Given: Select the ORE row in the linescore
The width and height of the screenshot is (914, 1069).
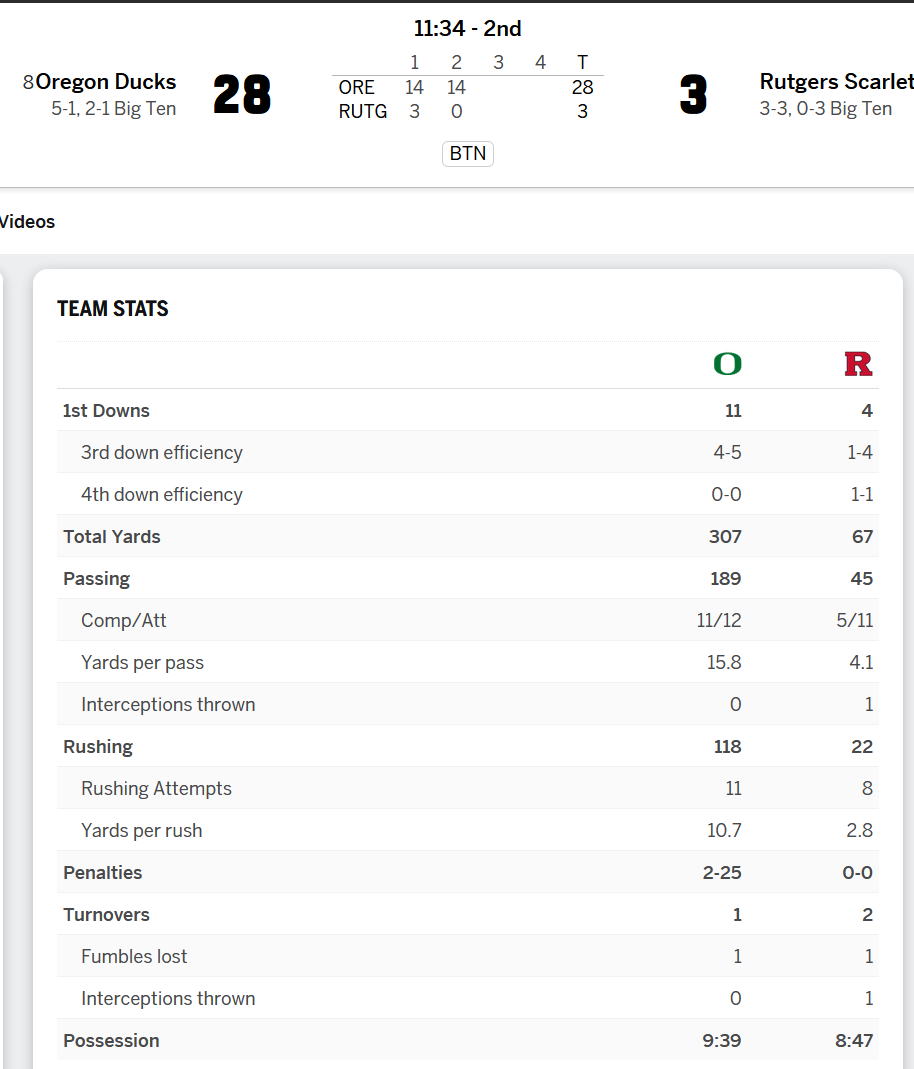Looking at the screenshot, I should [x=357, y=88].
